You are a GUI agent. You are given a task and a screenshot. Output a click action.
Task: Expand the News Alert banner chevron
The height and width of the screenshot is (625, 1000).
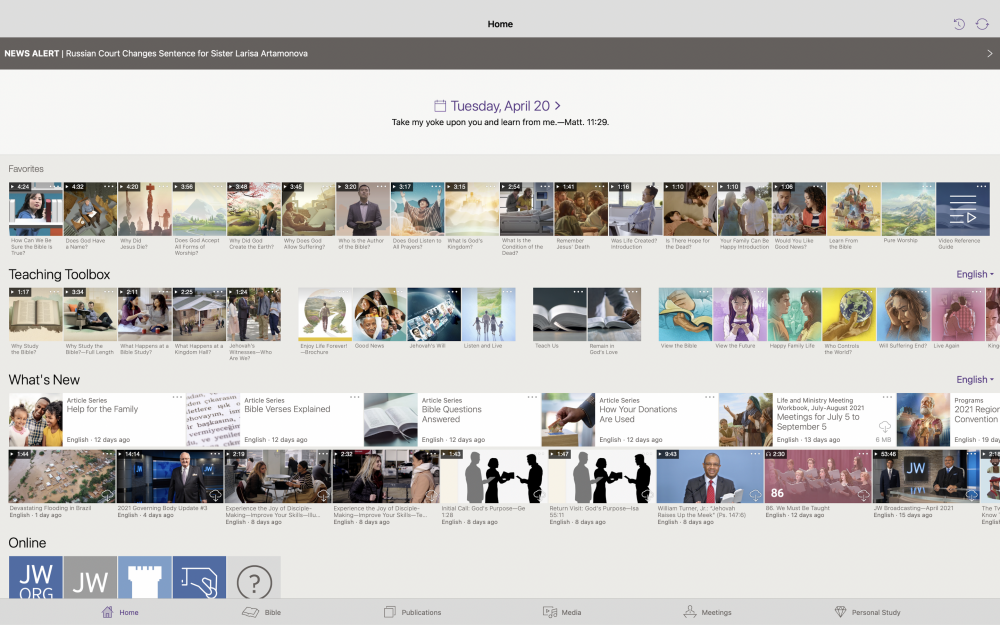(989, 54)
